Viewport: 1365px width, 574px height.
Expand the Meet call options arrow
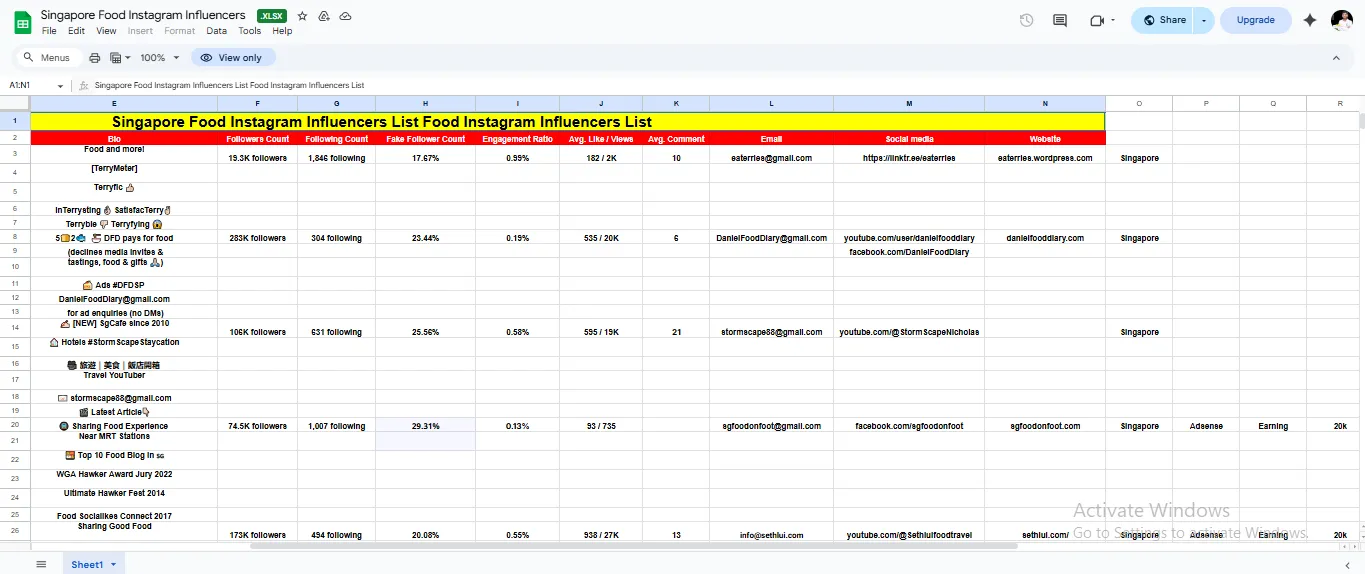(1114, 20)
